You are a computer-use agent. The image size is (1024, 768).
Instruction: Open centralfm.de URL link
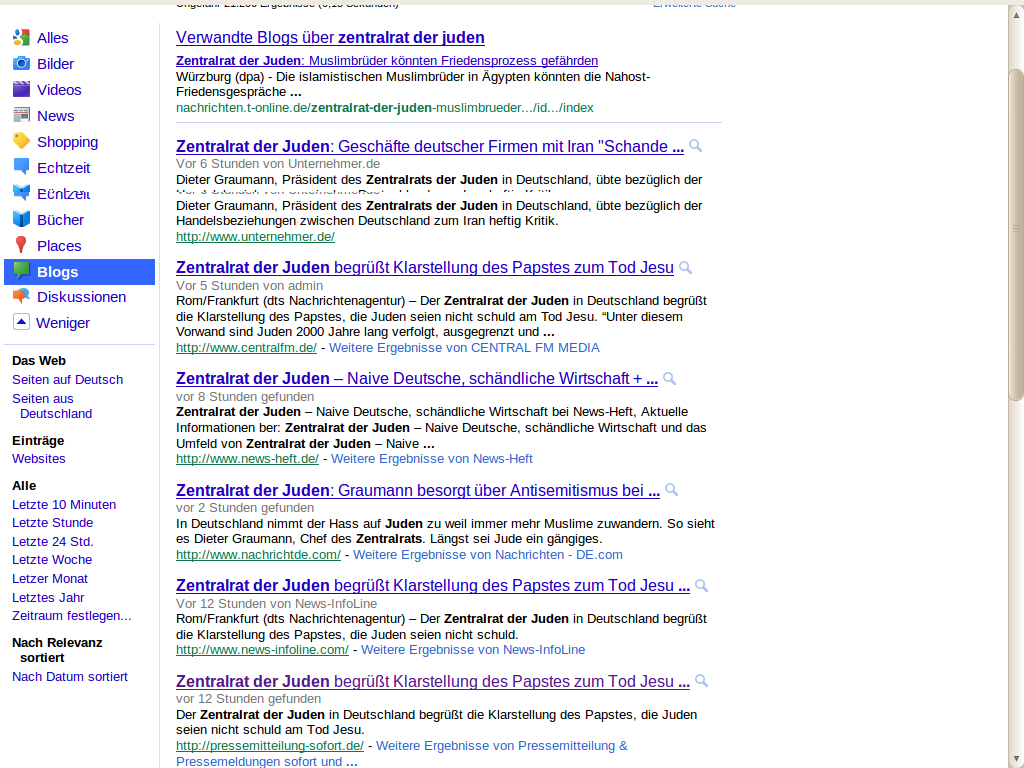click(246, 347)
